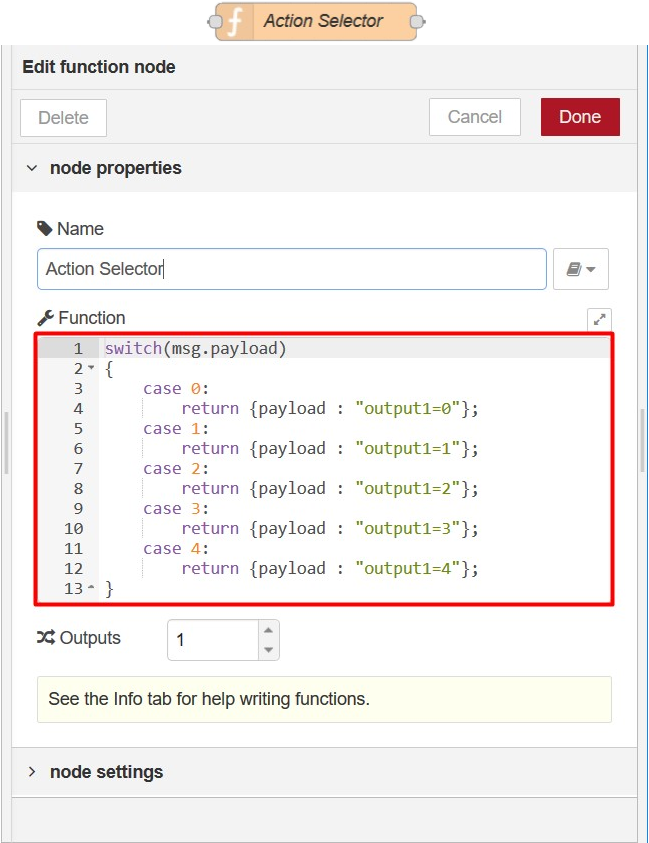Collapse the code fold arrow on line 2

tap(90, 368)
